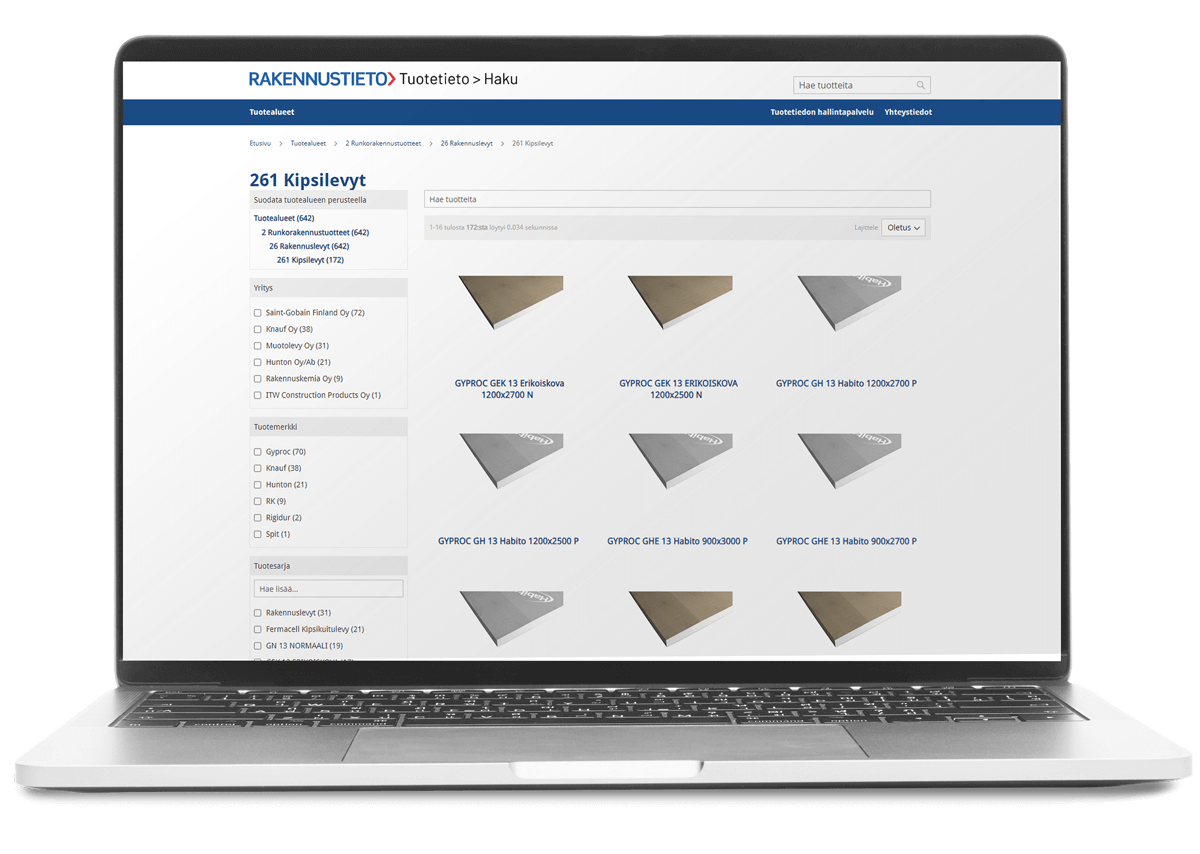1200x854 pixels.
Task: Open GYPROC GH 13 Habito 1200x2500 P link
Action: [508, 541]
